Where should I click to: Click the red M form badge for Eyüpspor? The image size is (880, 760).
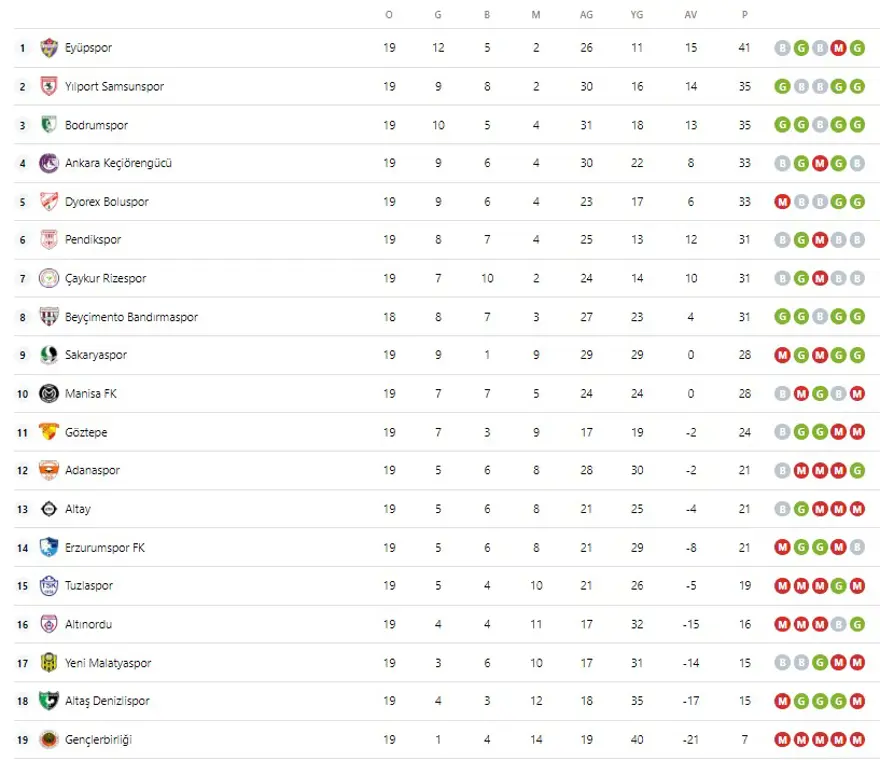pos(838,48)
